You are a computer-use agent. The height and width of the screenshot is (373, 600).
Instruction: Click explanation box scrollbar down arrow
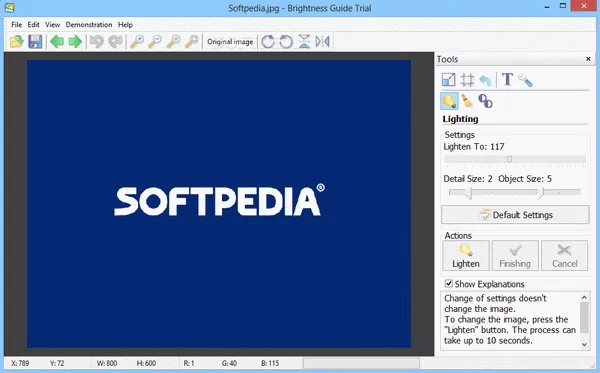[584, 344]
